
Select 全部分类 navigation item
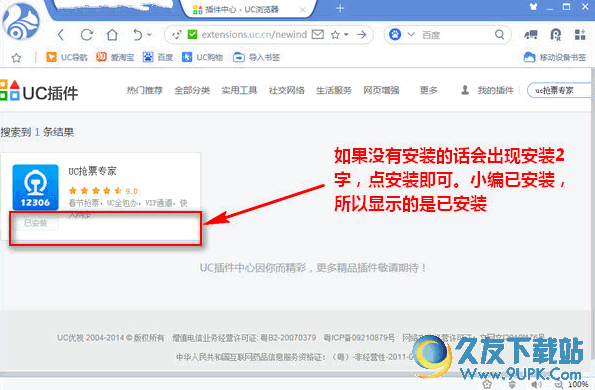[192, 90]
